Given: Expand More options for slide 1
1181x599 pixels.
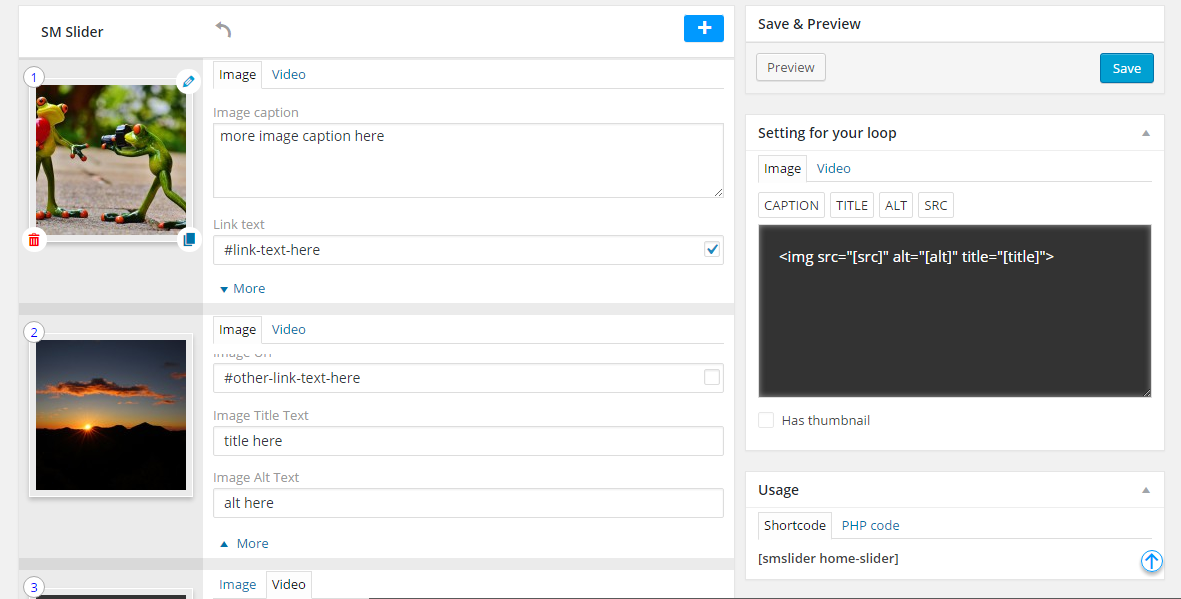Looking at the screenshot, I should (242, 289).
